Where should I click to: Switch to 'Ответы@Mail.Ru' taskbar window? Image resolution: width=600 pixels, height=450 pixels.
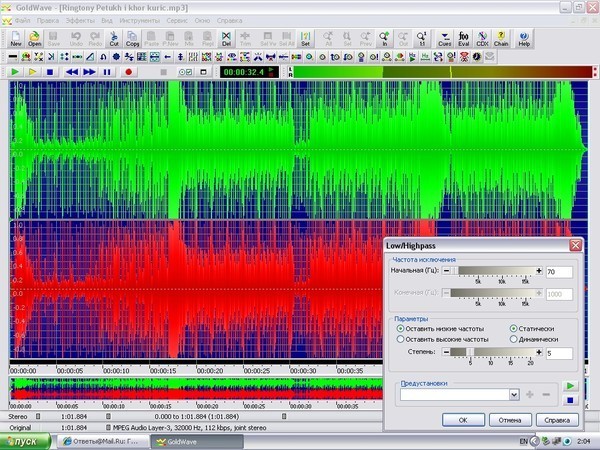coord(103,442)
